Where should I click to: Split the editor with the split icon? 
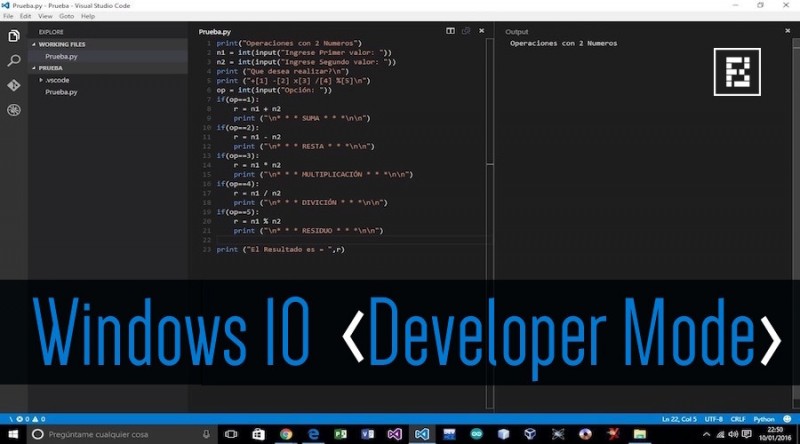(x=450, y=31)
